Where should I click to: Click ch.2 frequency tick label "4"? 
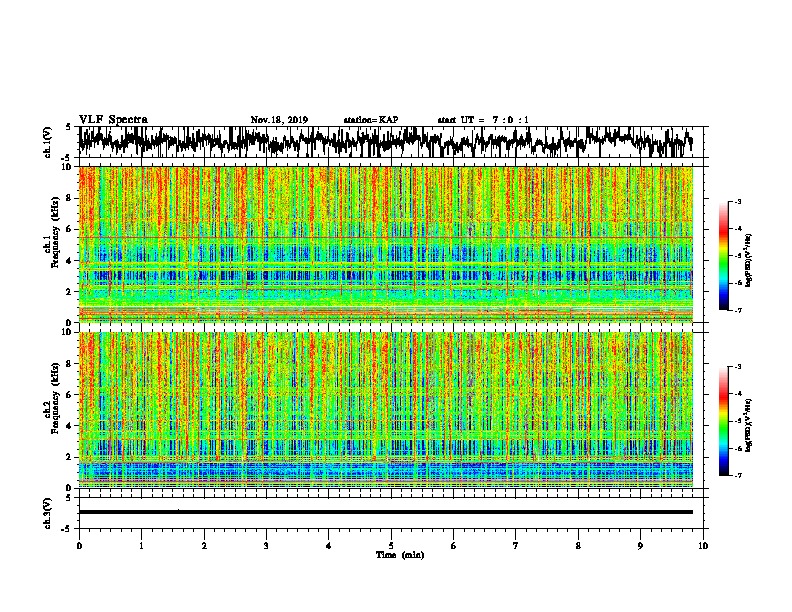point(70,426)
